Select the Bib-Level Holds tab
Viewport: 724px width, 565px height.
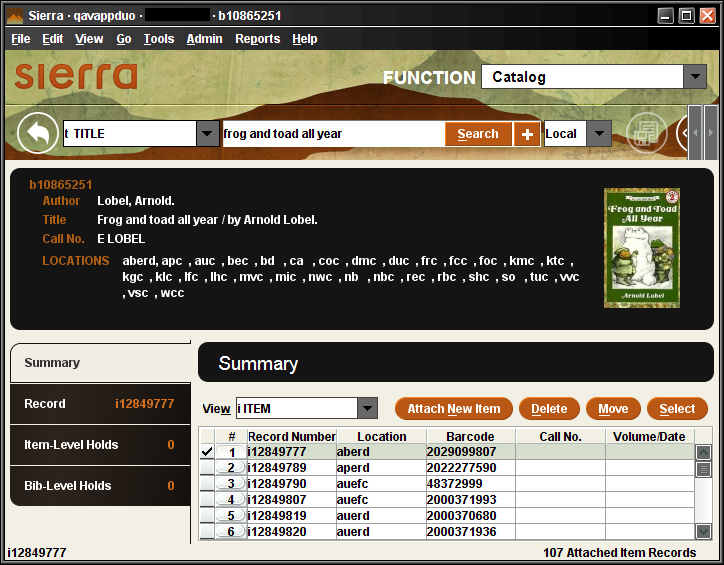point(100,486)
